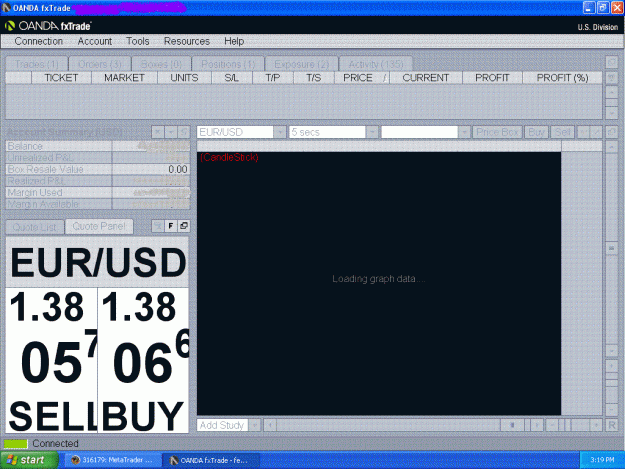This screenshot has height=469, width=625.
Task: Switch to the Boxes (0) tab
Action: [161, 64]
